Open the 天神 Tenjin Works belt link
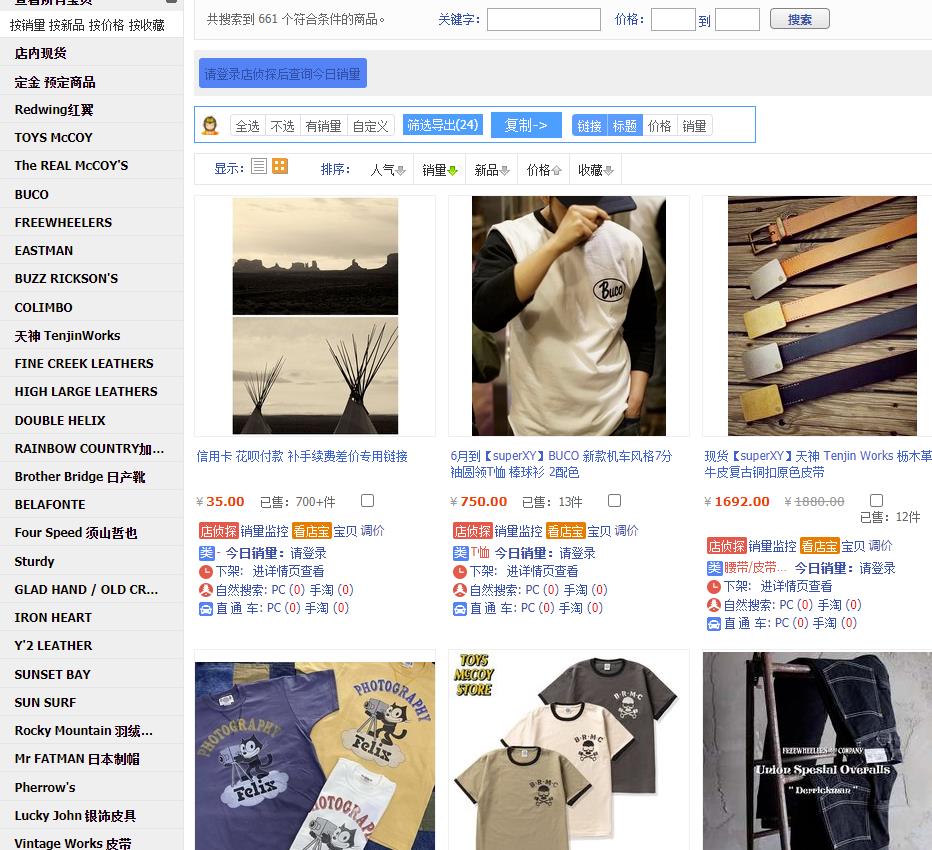 (x=818, y=464)
